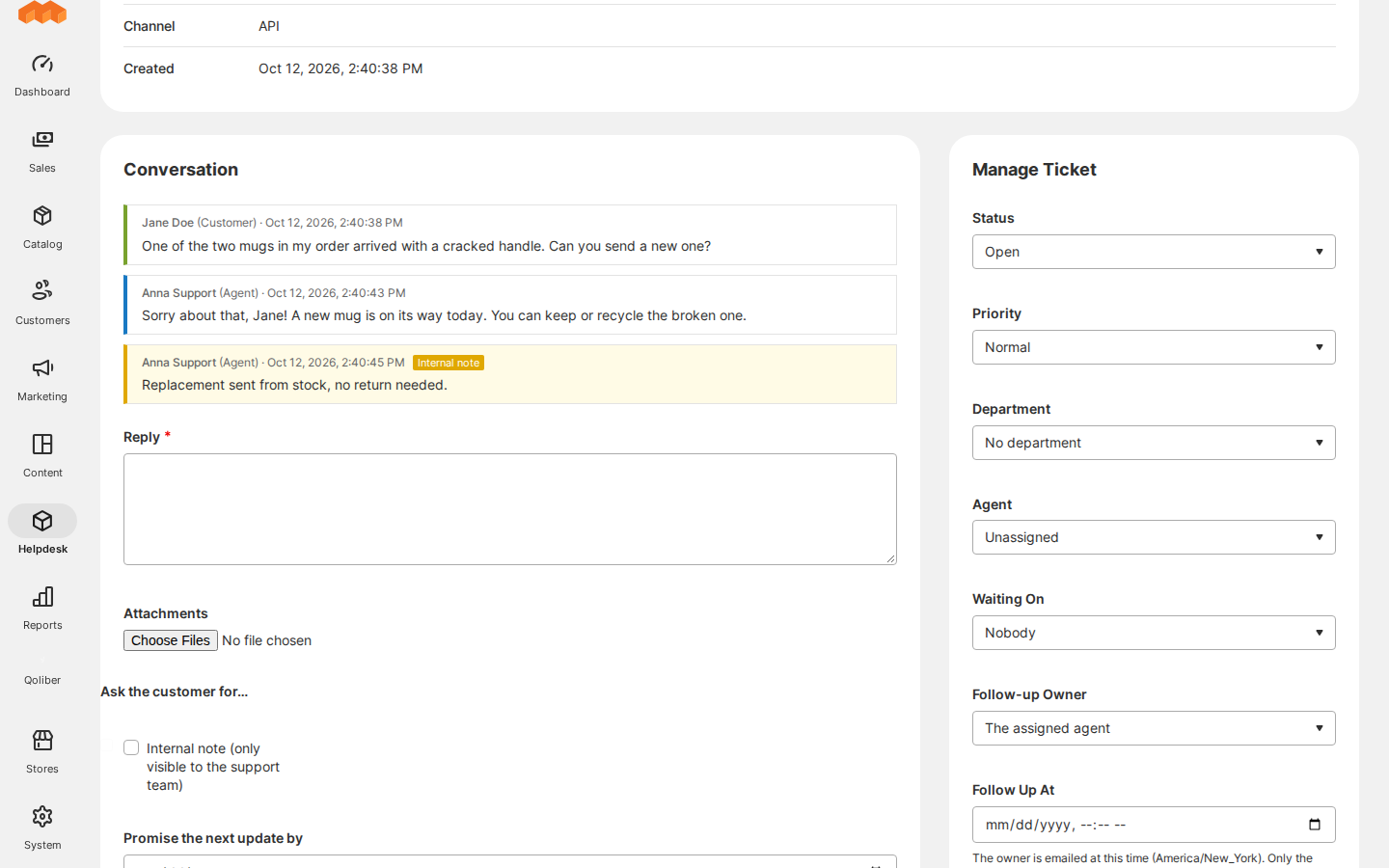Open the Customers people icon
Screen dimensions: 1389x868
42,291
